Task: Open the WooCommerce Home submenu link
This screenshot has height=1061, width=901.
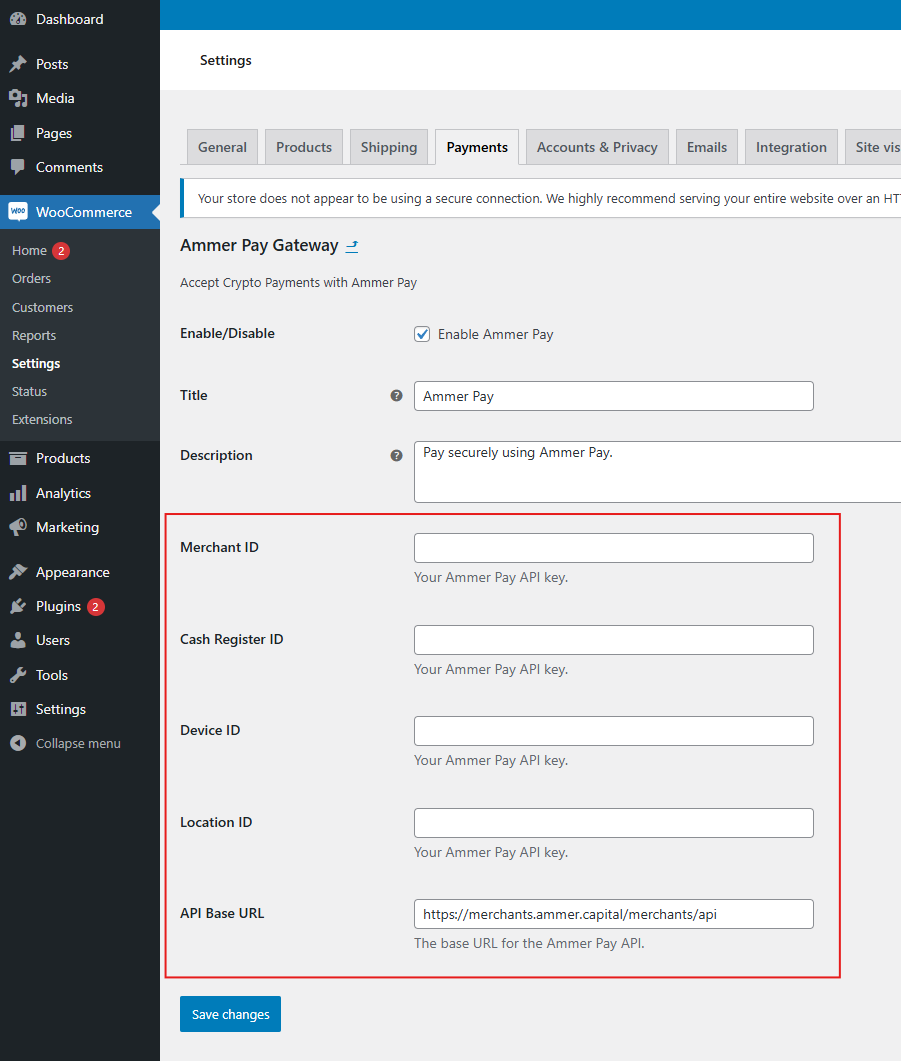Action: pos(29,250)
